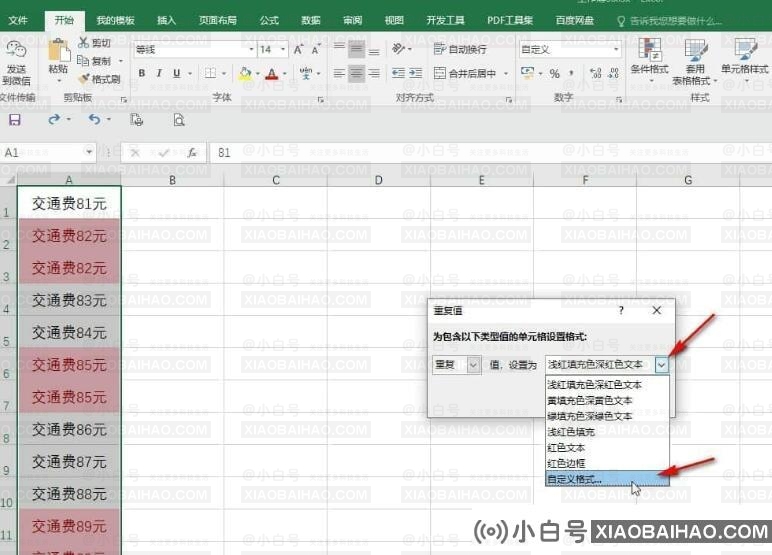Cut the selection with scissors icon
This screenshot has width=772, height=555.
point(83,42)
